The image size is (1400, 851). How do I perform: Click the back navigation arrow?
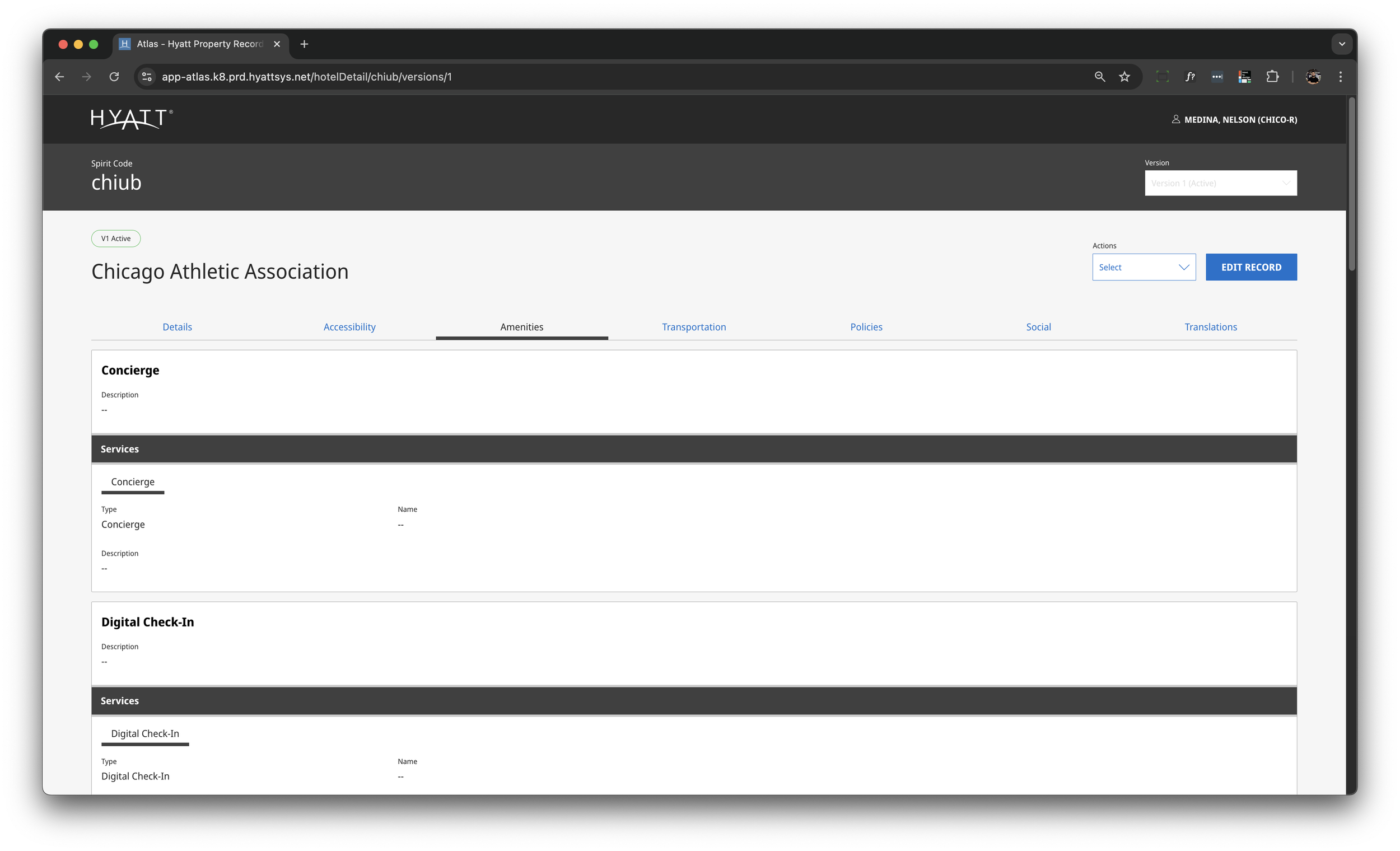[60, 77]
